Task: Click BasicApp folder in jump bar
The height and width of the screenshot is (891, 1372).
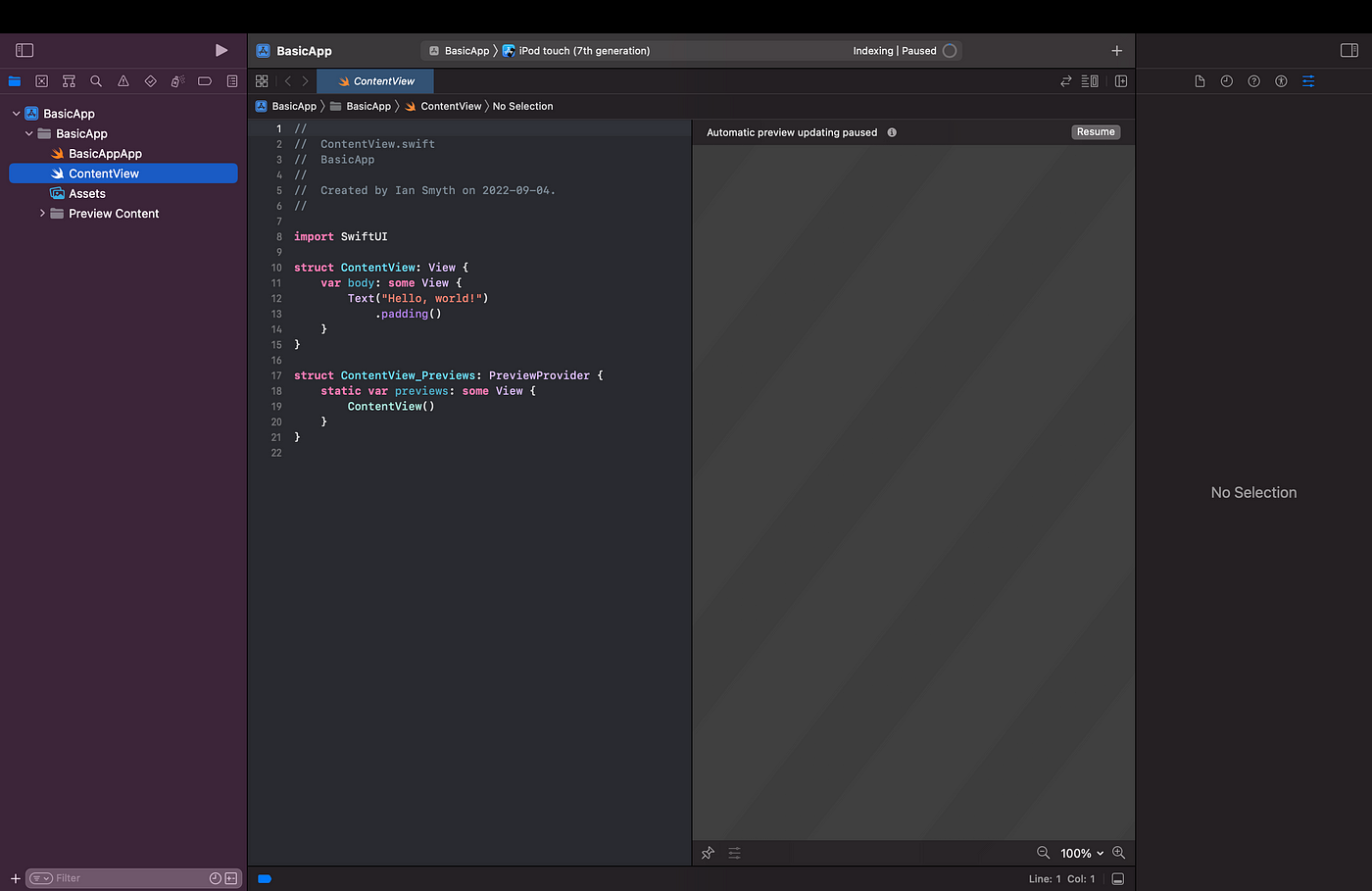Action: pyautogui.click(x=361, y=106)
